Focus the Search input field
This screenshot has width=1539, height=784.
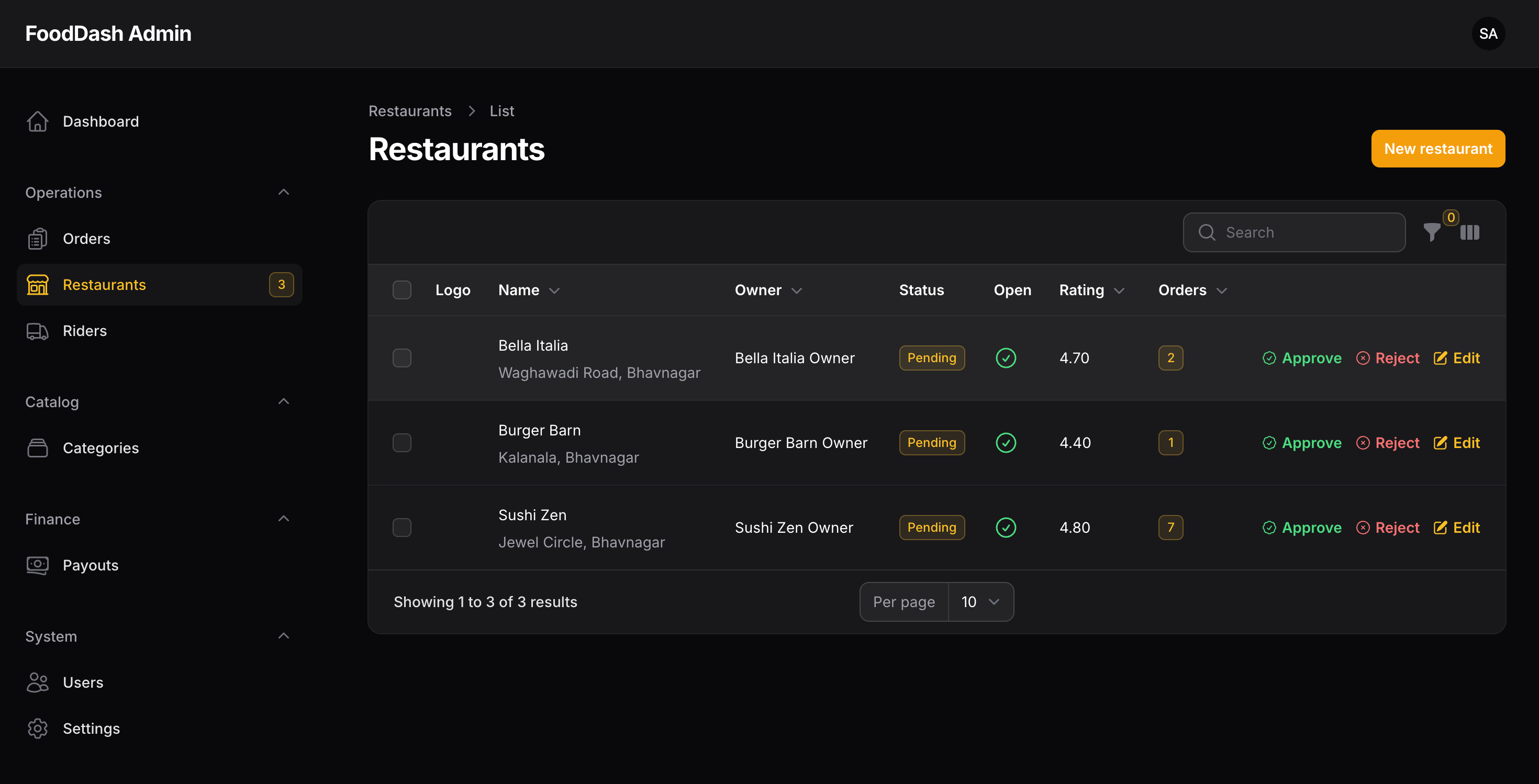pyautogui.click(x=1294, y=232)
